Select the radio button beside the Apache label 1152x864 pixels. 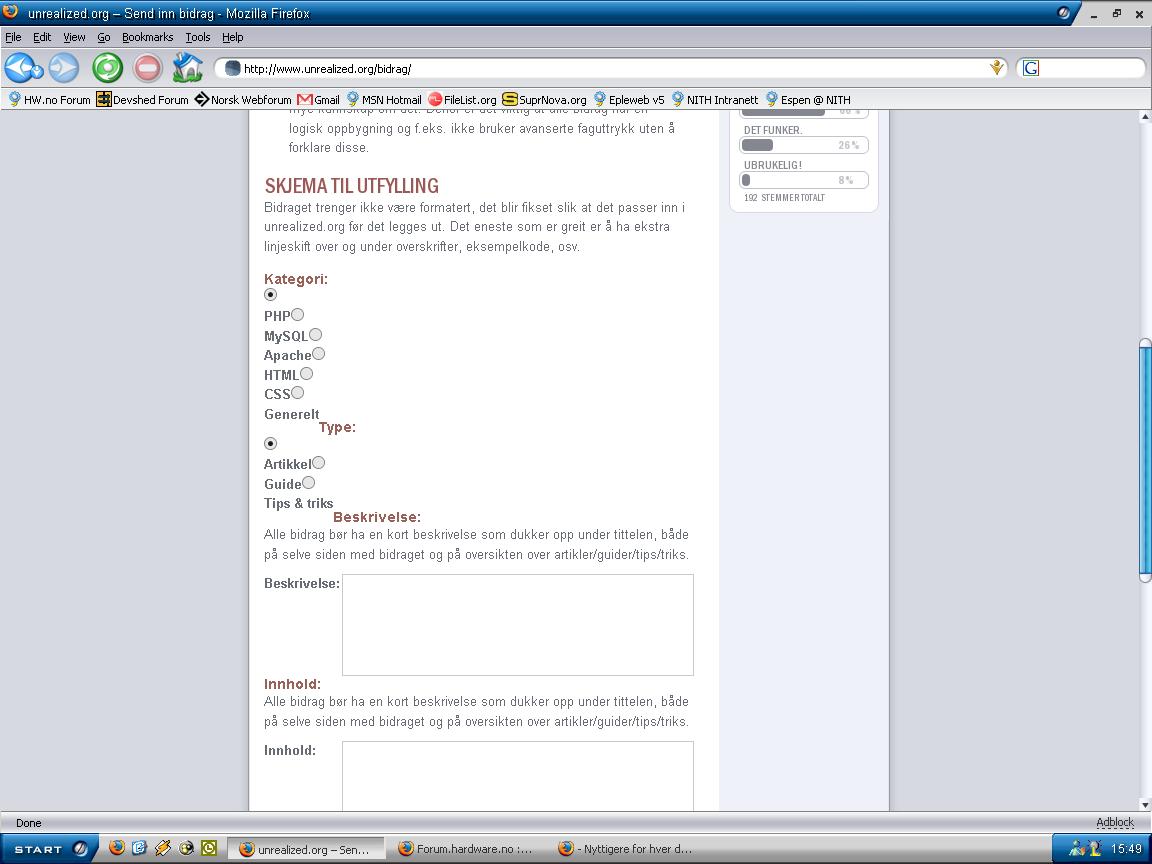coord(318,354)
